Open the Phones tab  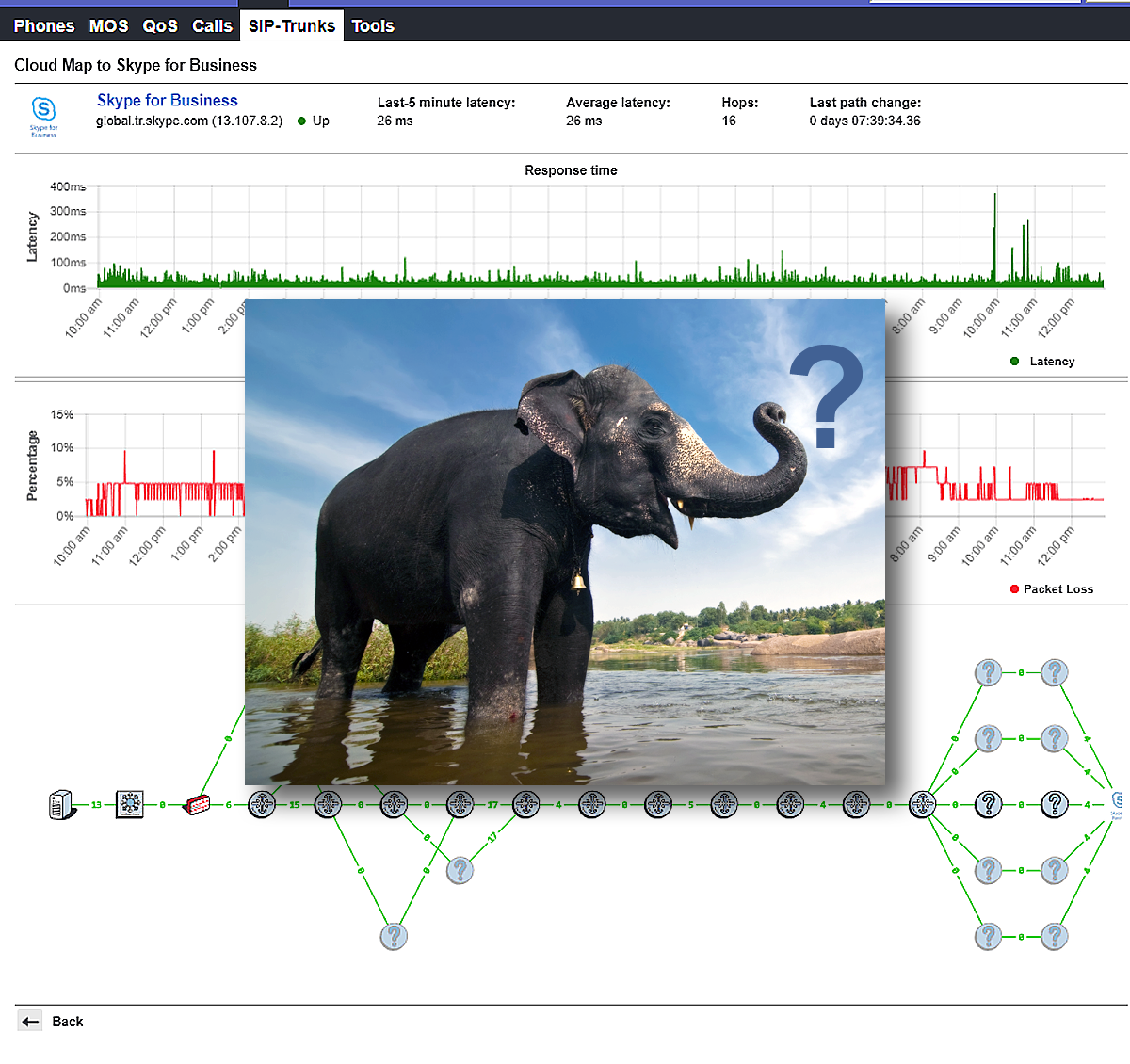tap(44, 26)
